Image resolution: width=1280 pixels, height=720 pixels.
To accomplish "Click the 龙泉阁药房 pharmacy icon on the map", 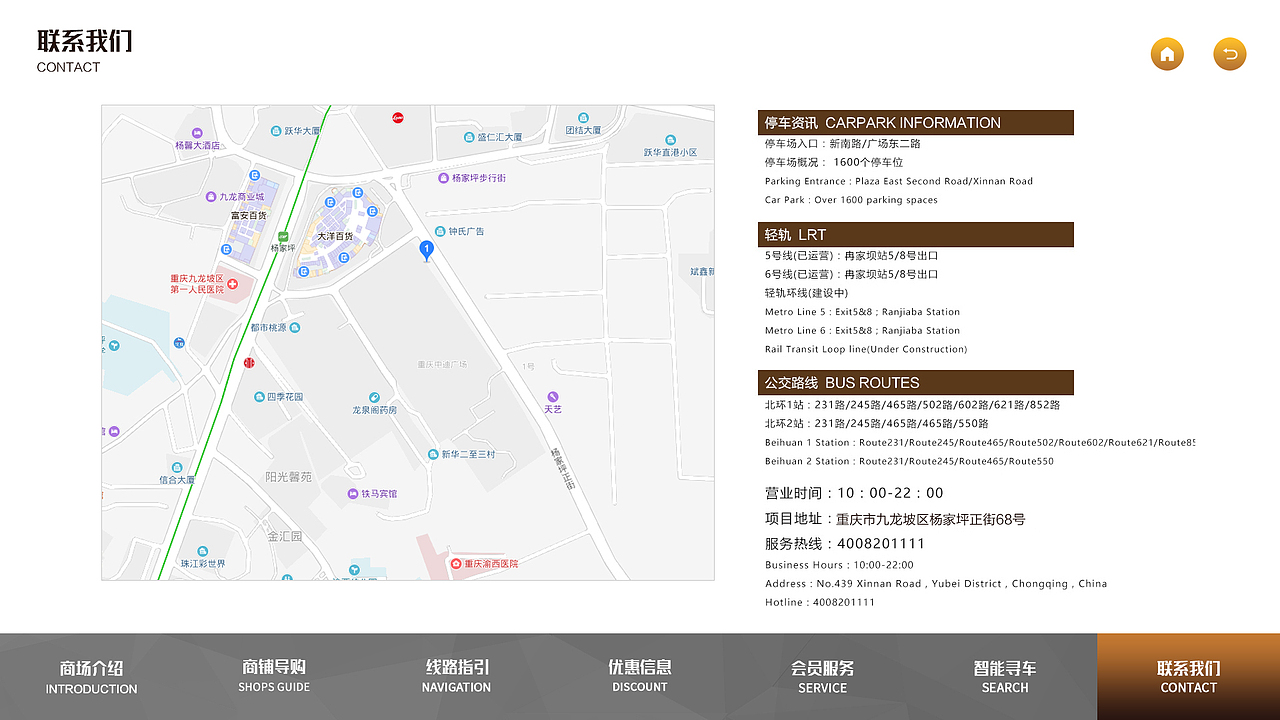I will click(x=375, y=396).
